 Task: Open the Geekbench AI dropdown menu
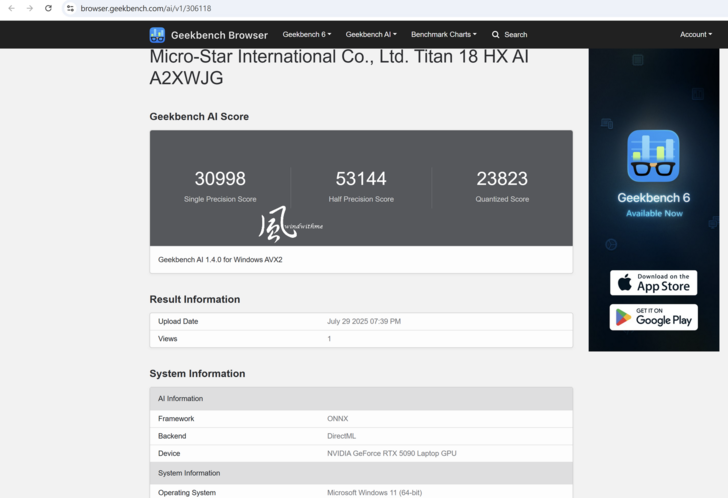370,34
